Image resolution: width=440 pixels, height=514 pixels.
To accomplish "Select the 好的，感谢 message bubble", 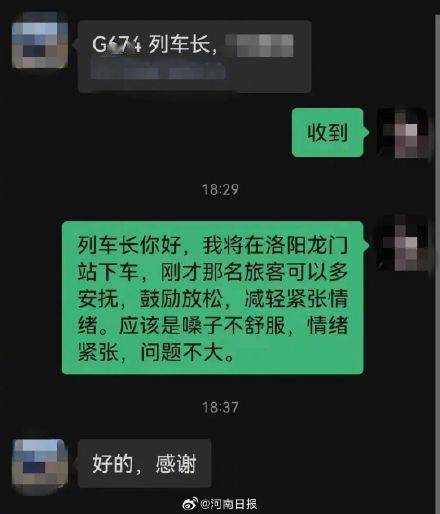I will (144, 463).
